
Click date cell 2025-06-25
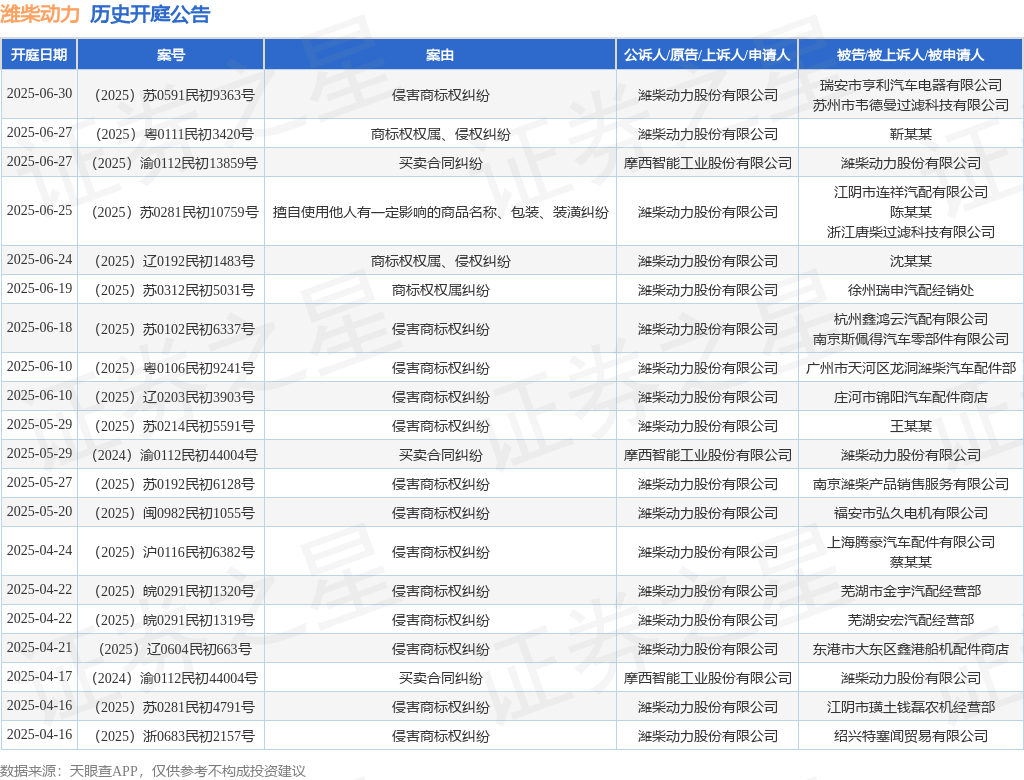pyautogui.click(x=39, y=210)
